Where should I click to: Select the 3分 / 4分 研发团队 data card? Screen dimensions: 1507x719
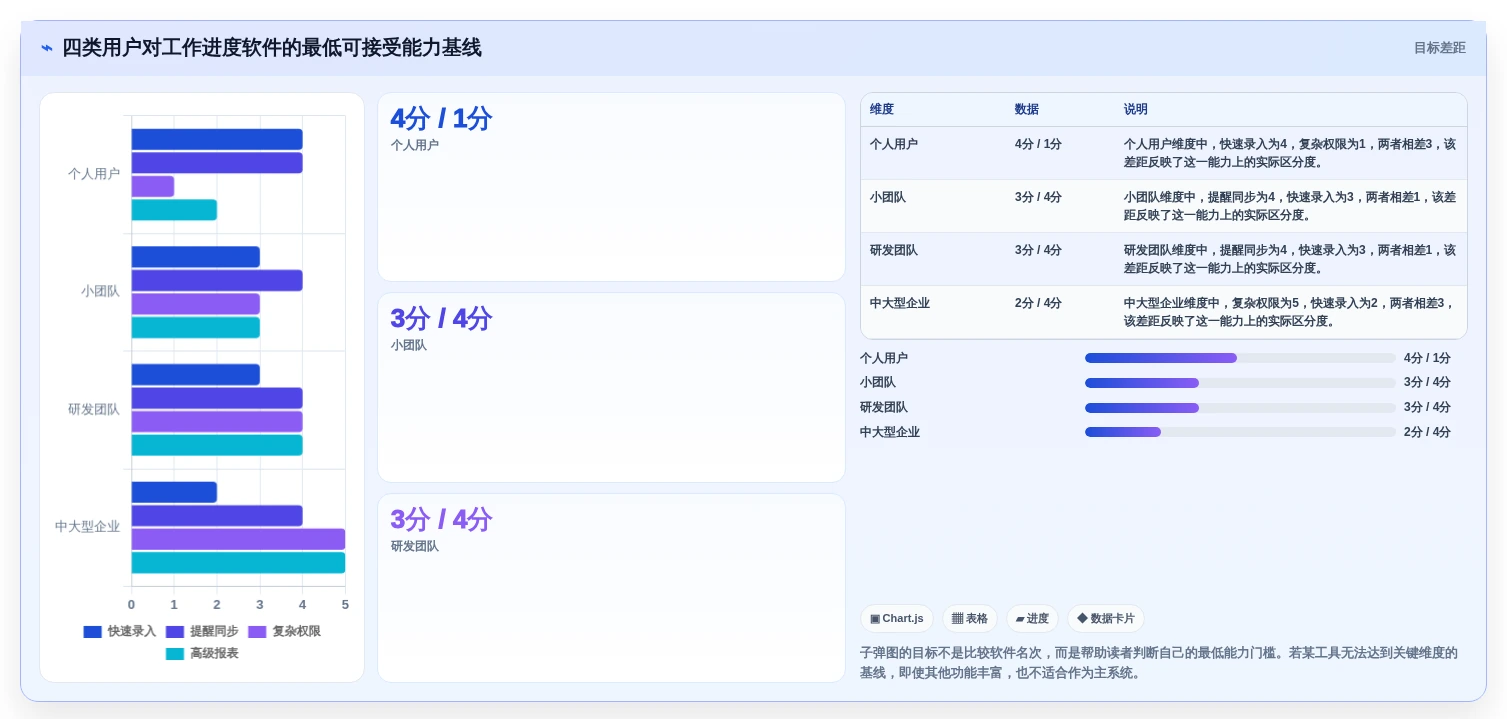(611, 588)
